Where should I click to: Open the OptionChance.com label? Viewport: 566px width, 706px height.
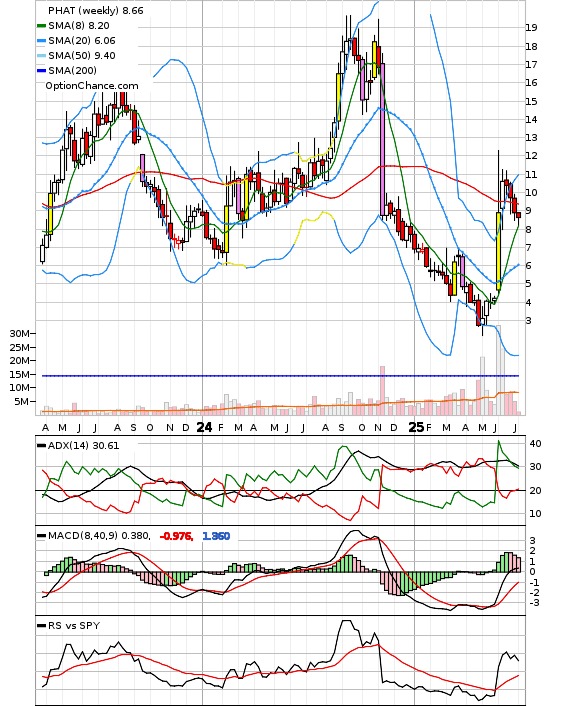tap(92, 86)
